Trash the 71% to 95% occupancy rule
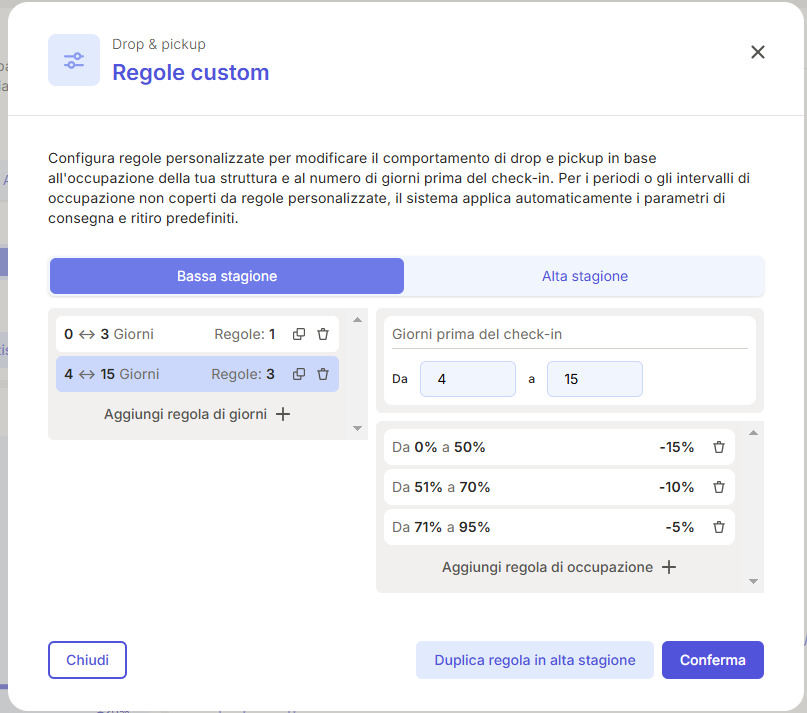The width and height of the screenshot is (807, 713). 718,527
